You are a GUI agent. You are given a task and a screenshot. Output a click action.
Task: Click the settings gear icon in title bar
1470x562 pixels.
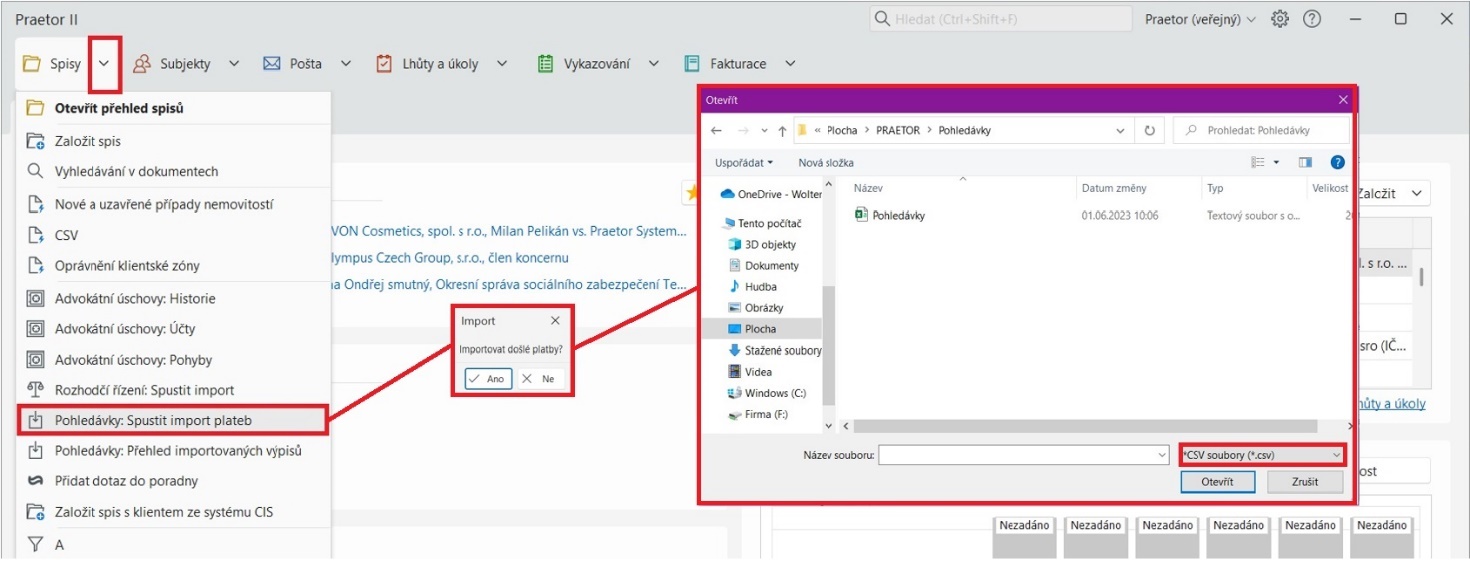tap(1279, 19)
